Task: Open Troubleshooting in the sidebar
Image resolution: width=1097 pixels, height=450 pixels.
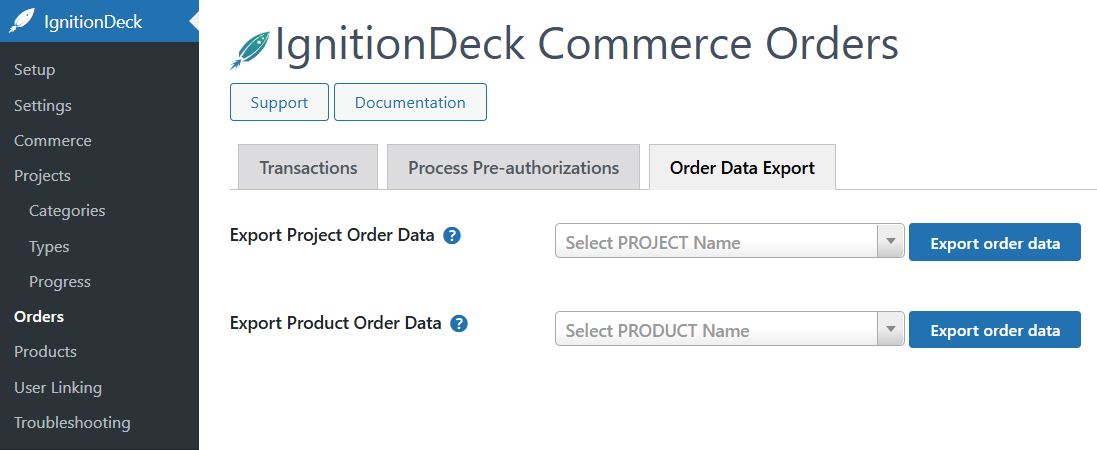Action: [x=72, y=423]
